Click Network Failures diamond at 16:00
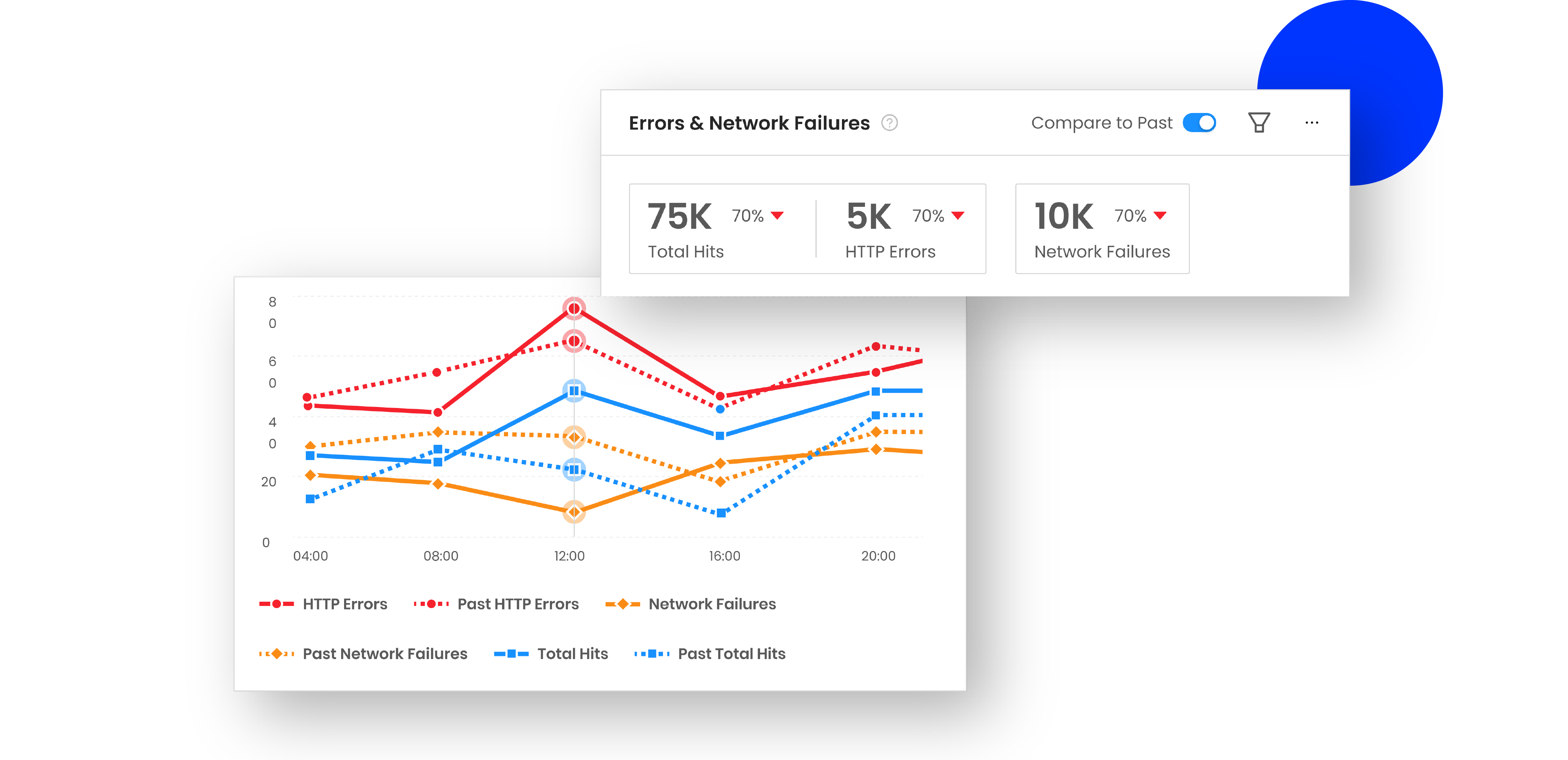The height and width of the screenshot is (760, 1568). (720, 464)
